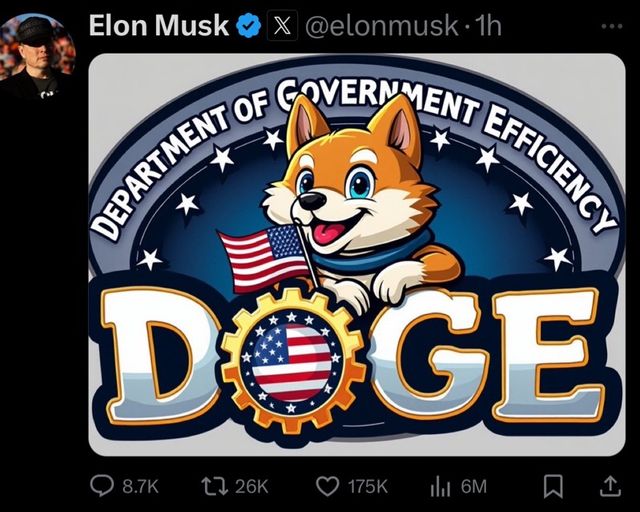The width and height of the screenshot is (640, 512).
Task: View the 8.7K replies count
Action: point(140,487)
